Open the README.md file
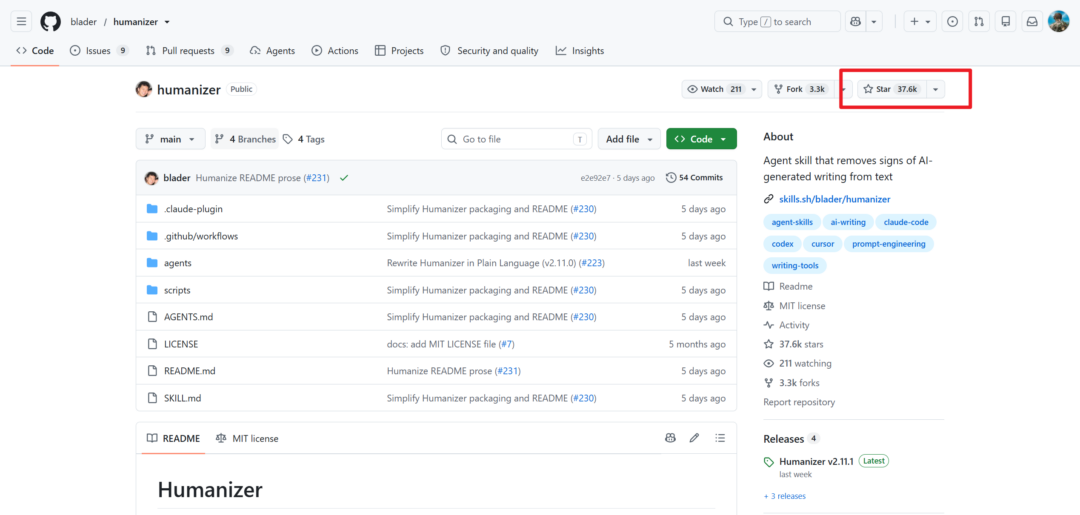The height and width of the screenshot is (515, 1080). [x=189, y=371]
